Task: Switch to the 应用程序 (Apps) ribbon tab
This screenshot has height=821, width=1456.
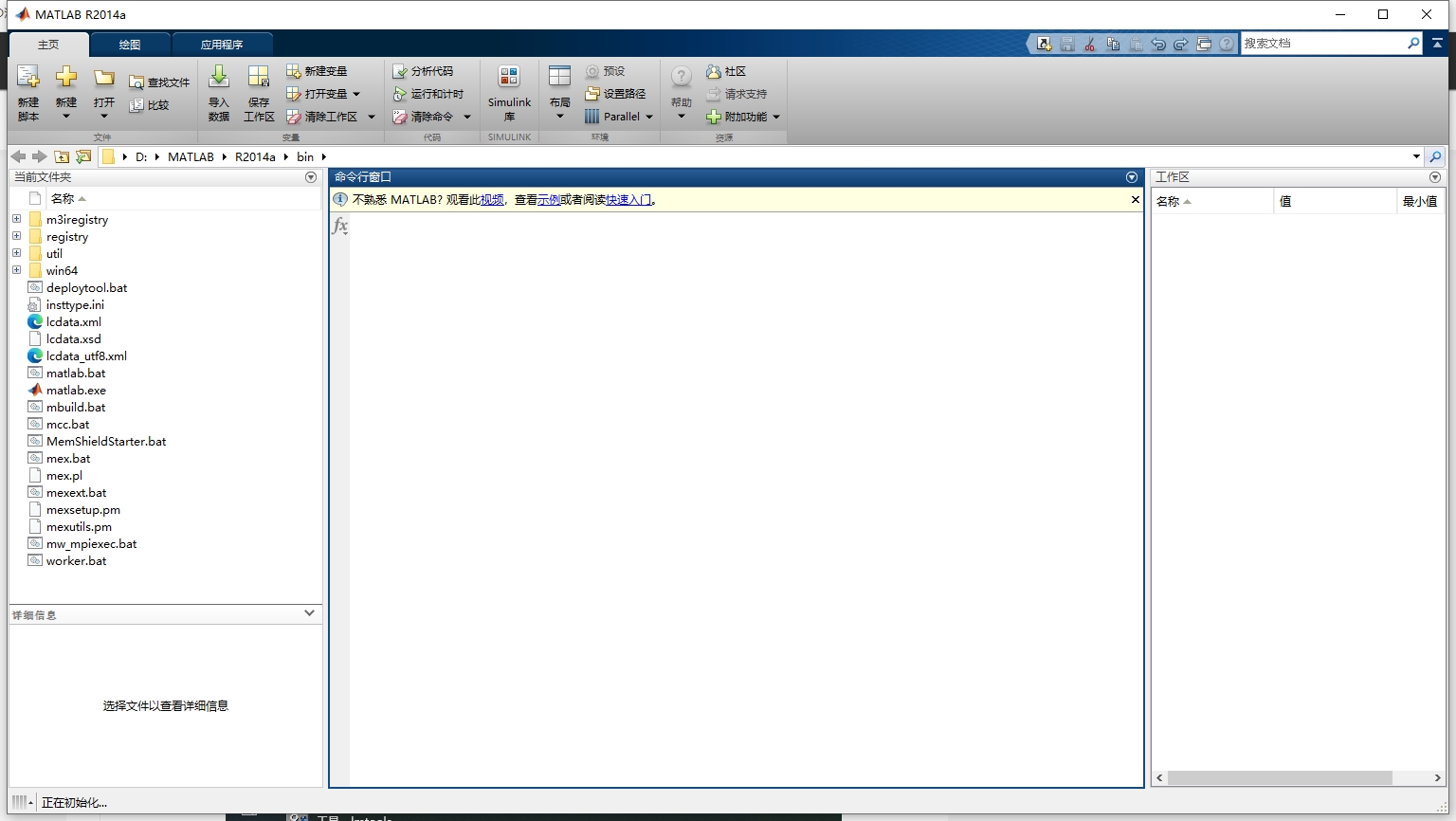Action: pyautogui.click(x=222, y=43)
